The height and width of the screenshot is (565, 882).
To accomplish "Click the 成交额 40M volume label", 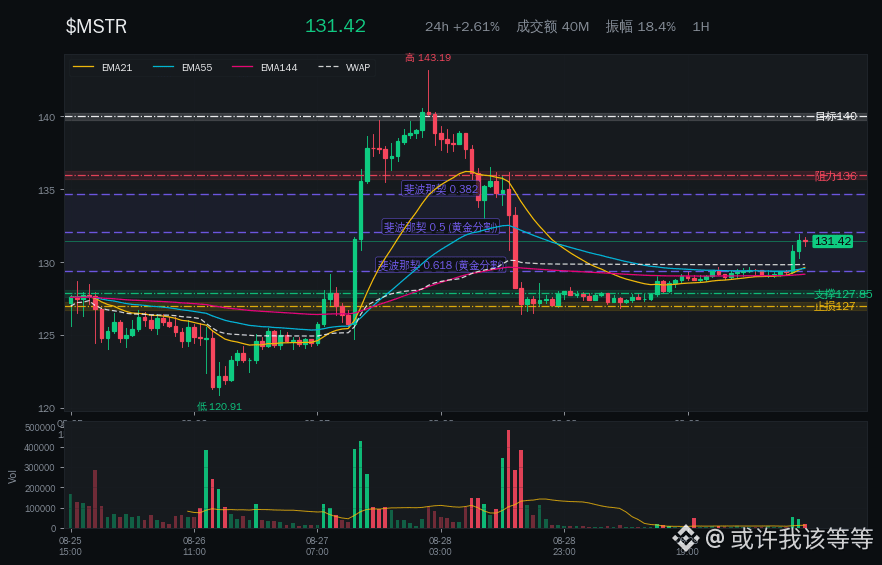I will 552,26.
